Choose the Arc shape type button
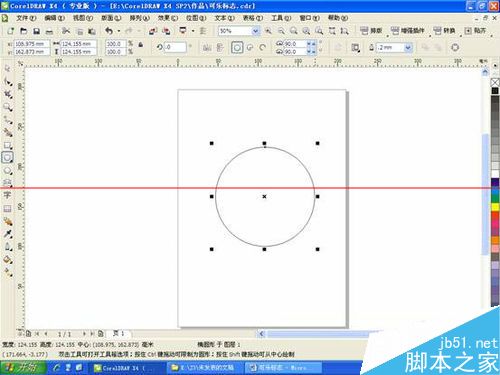Viewport: 500px width, 375px height. coord(262,48)
